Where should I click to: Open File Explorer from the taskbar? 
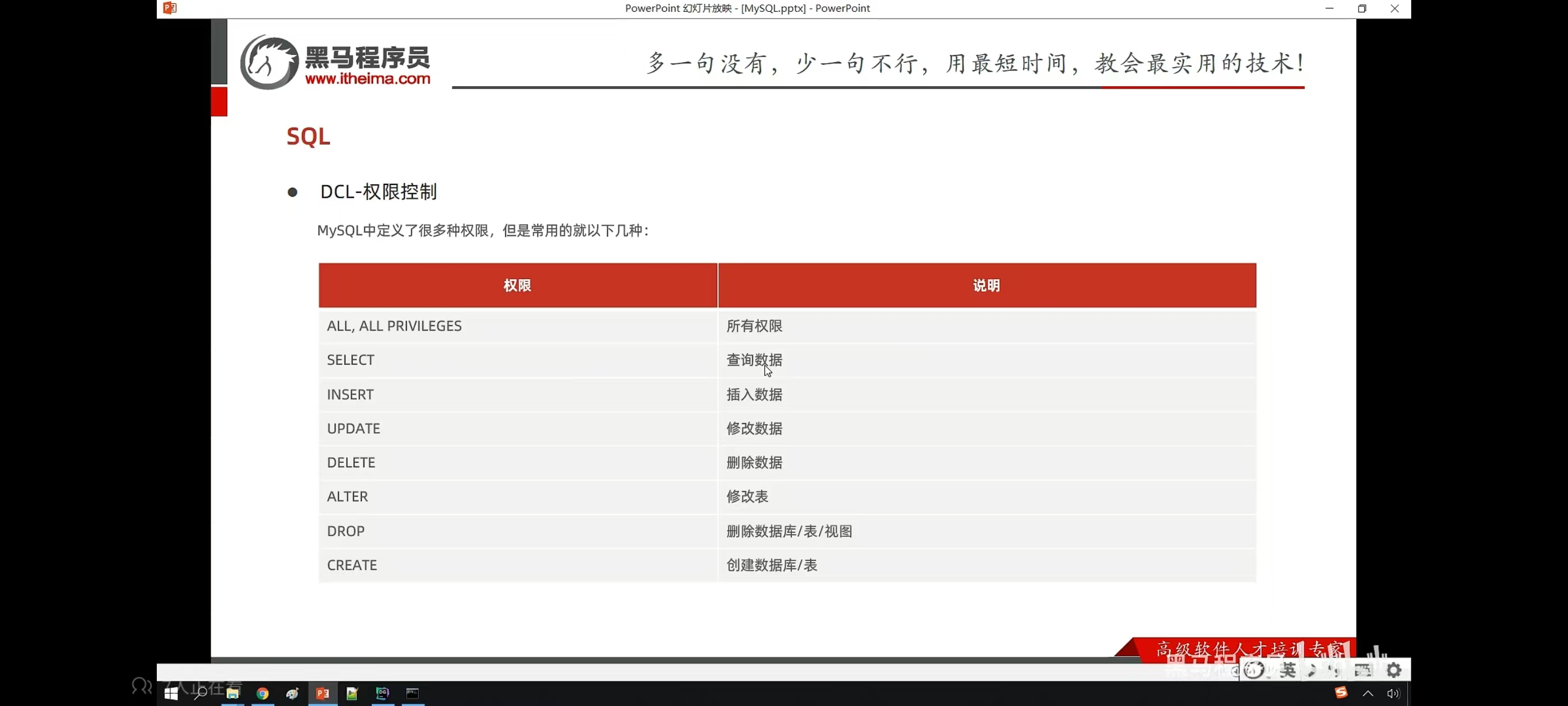[x=232, y=693]
